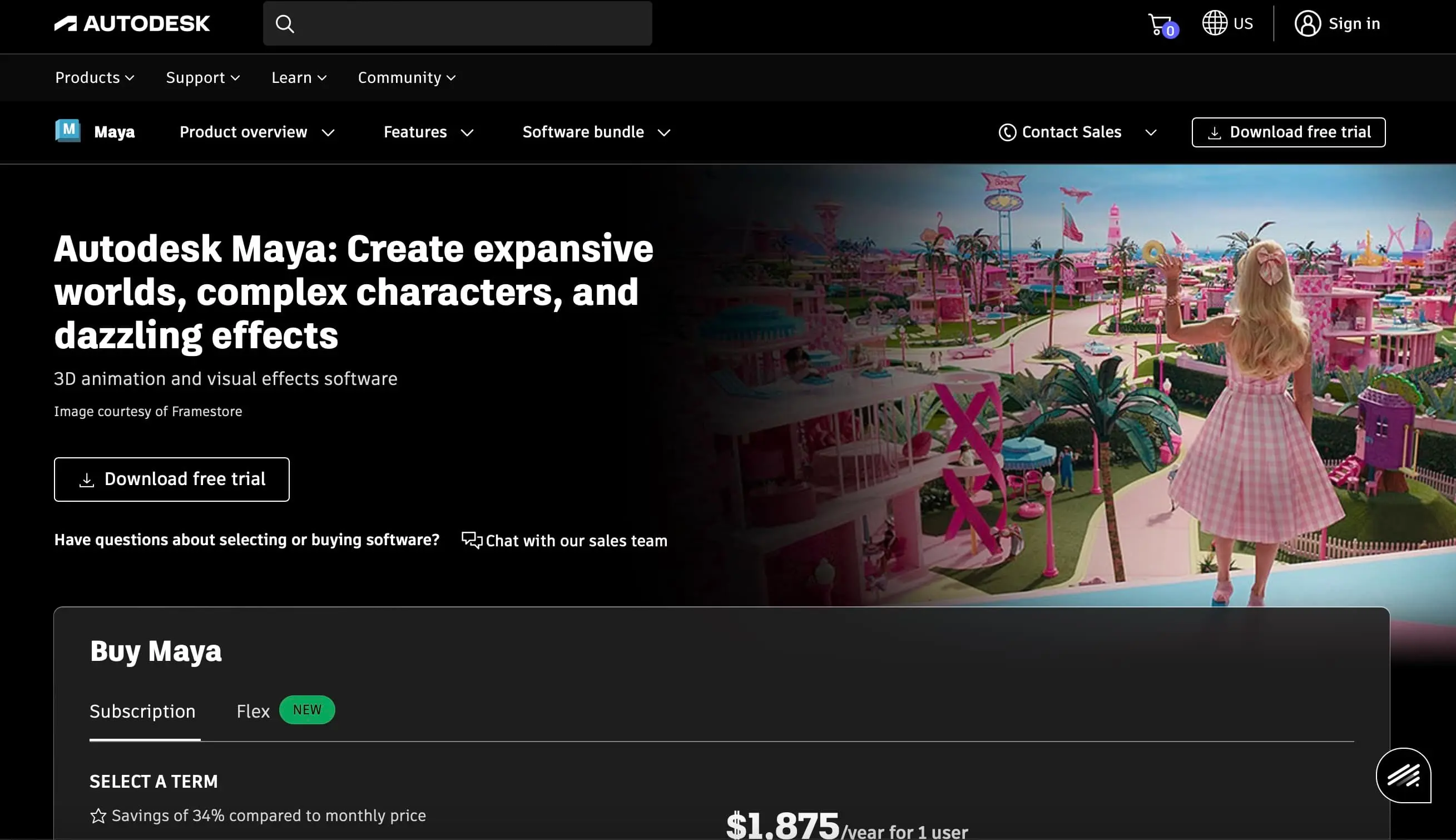This screenshot has width=1456, height=840.
Task: Expand the Support dropdown
Action: [x=202, y=77]
